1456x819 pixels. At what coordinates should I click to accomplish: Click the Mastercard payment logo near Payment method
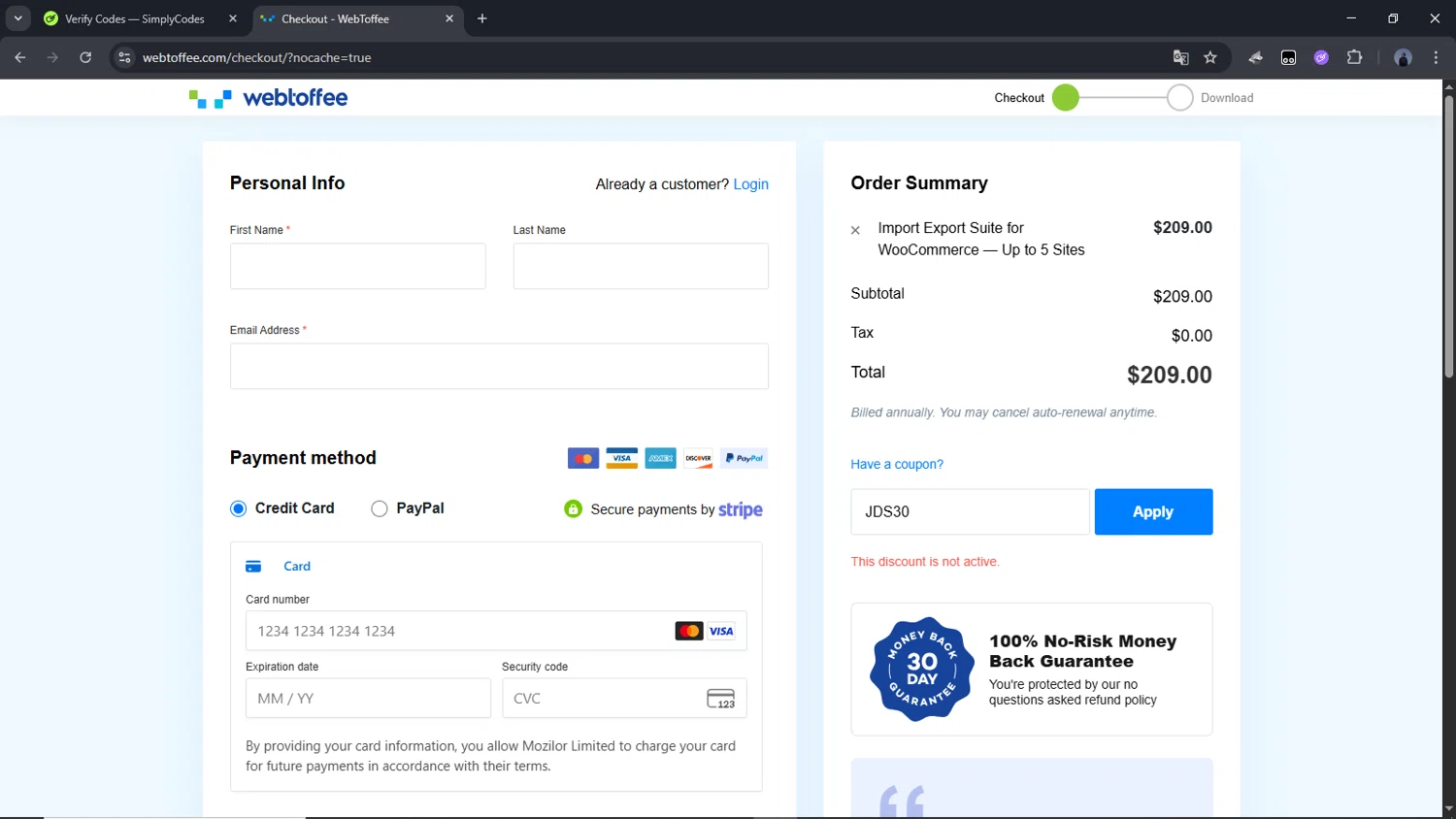(x=583, y=458)
